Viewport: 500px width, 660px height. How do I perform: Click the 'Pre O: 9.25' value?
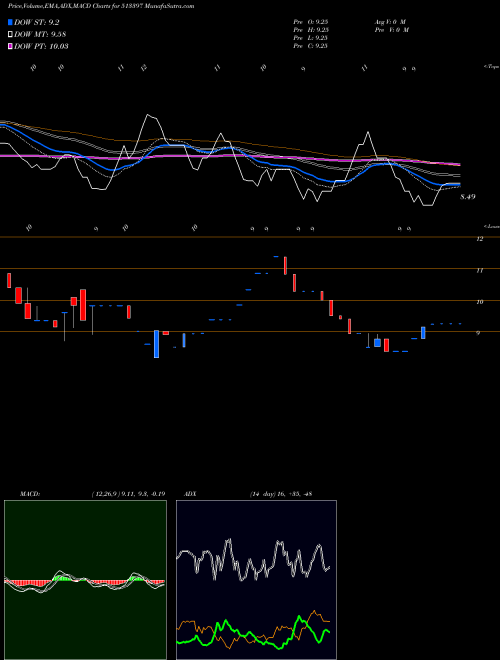[x=311, y=22]
